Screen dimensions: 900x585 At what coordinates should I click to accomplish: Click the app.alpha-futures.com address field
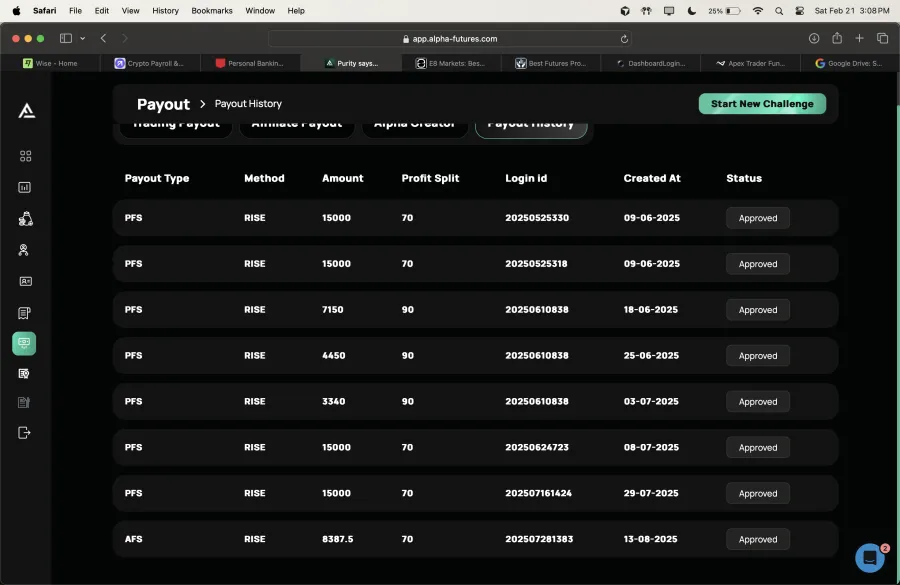[x=449, y=39]
